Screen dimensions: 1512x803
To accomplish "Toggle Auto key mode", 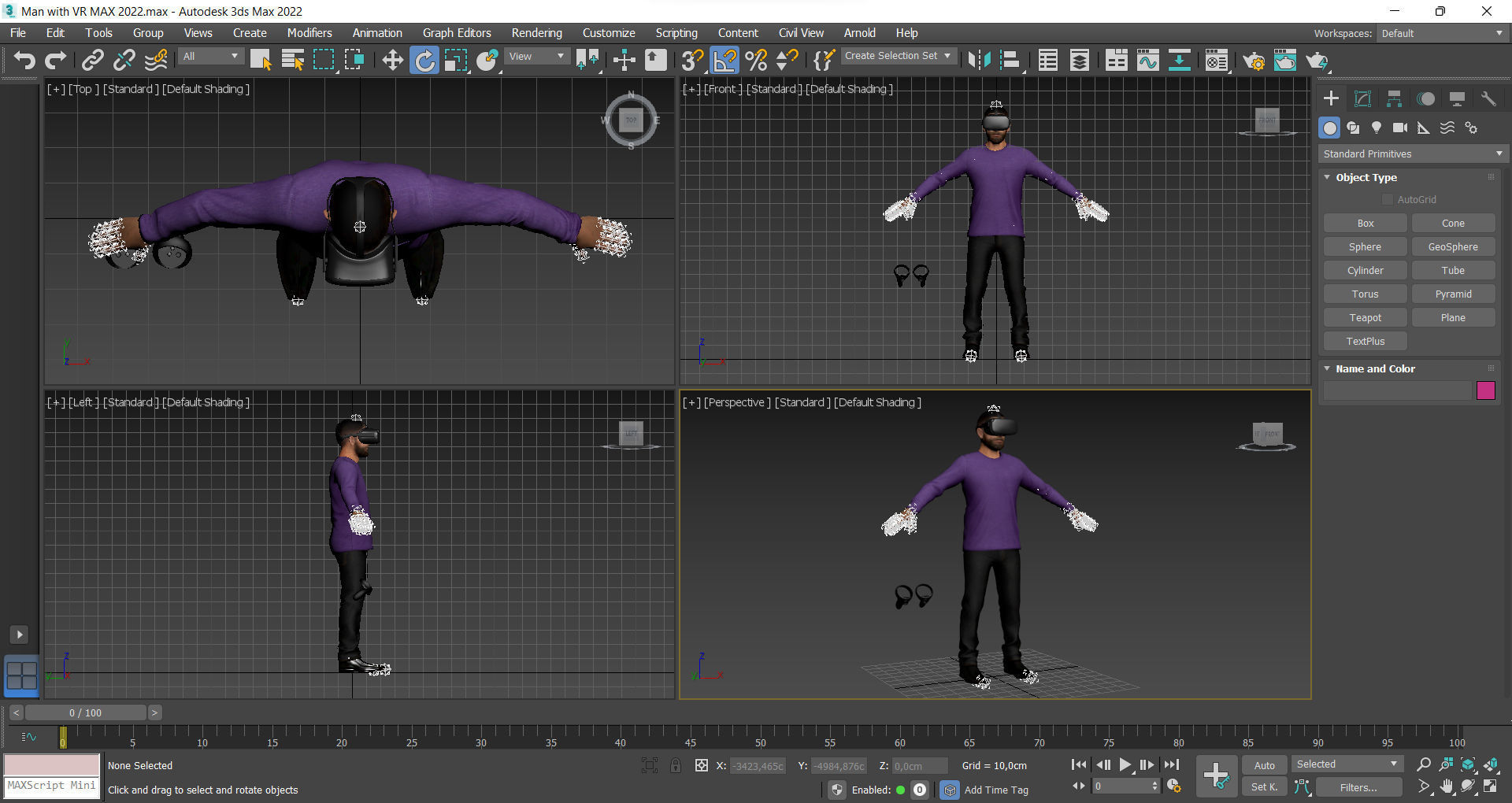I will click(1264, 765).
